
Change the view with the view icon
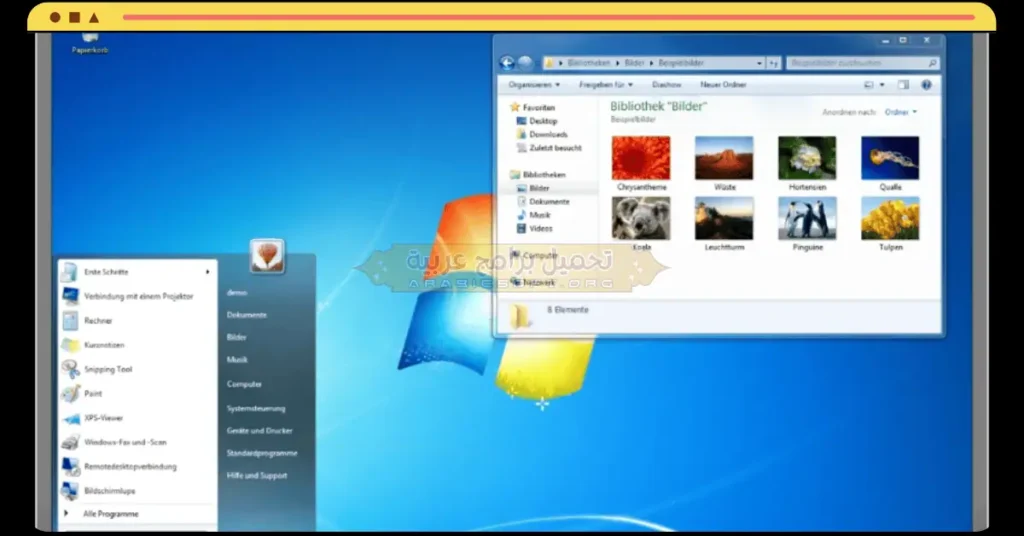[869, 85]
